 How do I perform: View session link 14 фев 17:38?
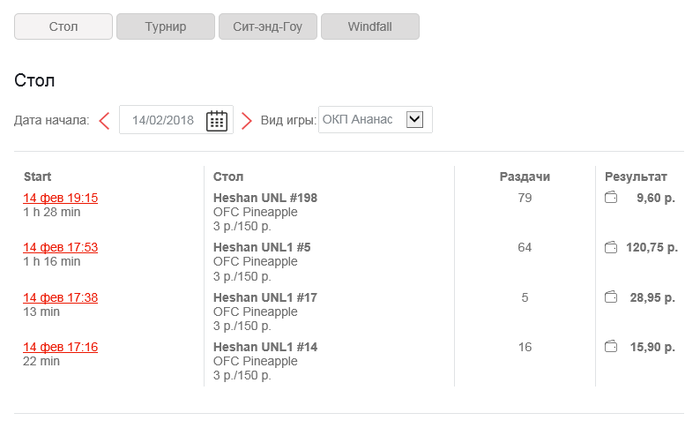pyautogui.click(x=60, y=297)
